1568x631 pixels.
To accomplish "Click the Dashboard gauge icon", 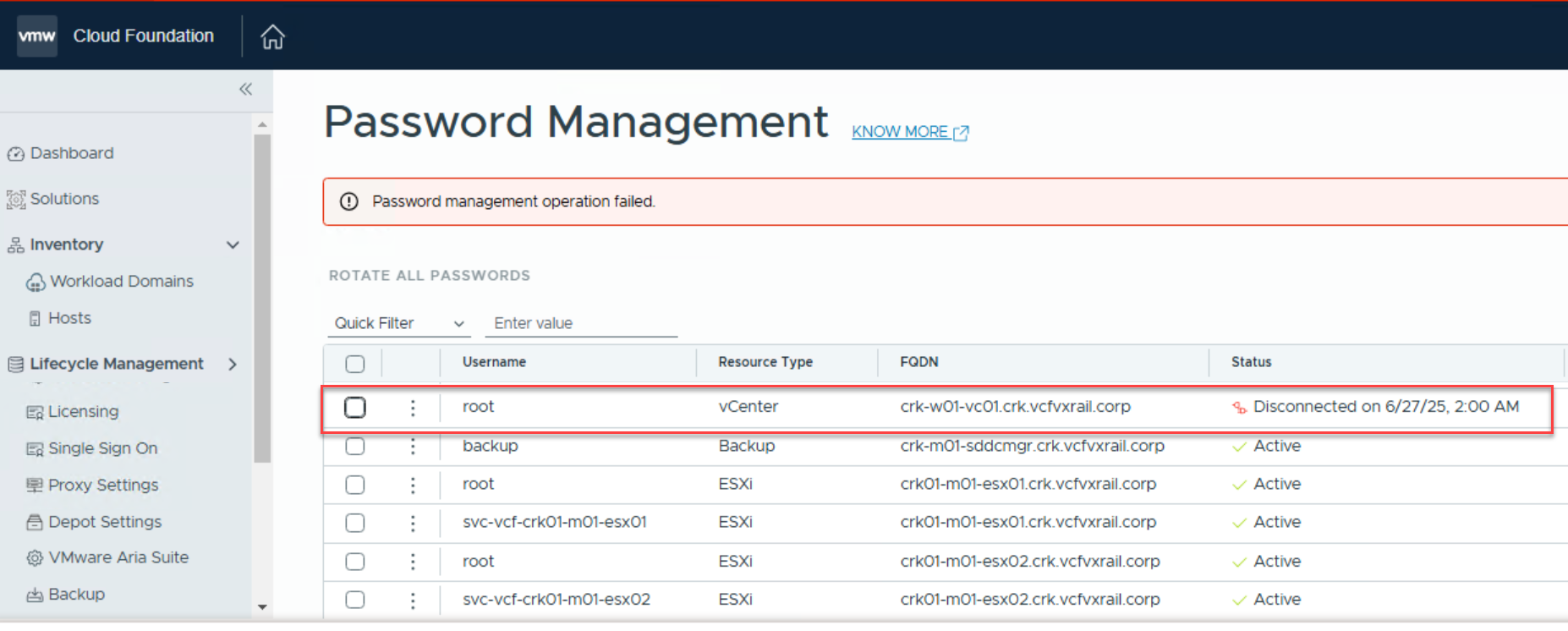I will tap(15, 154).
